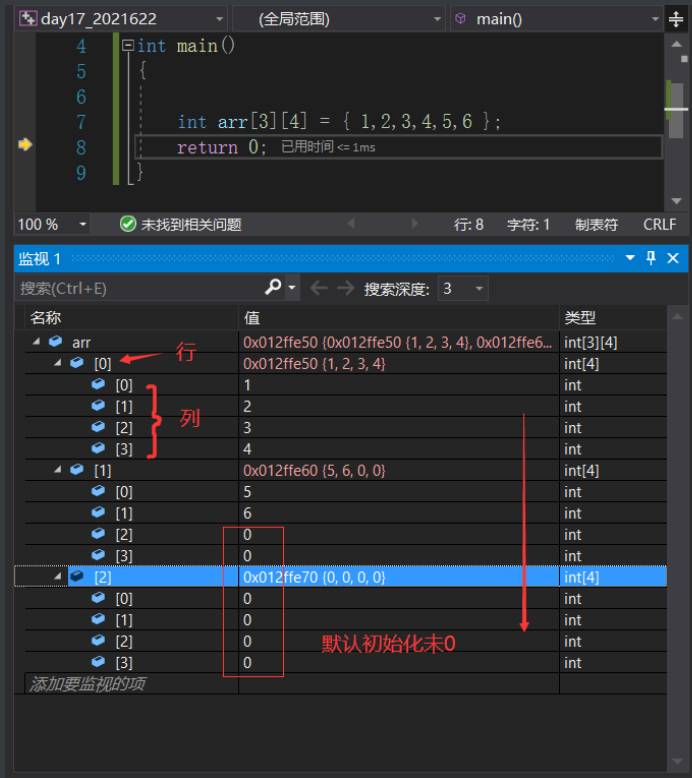
Task: Collapse the arr [0] row node
Action: [58, 363]
